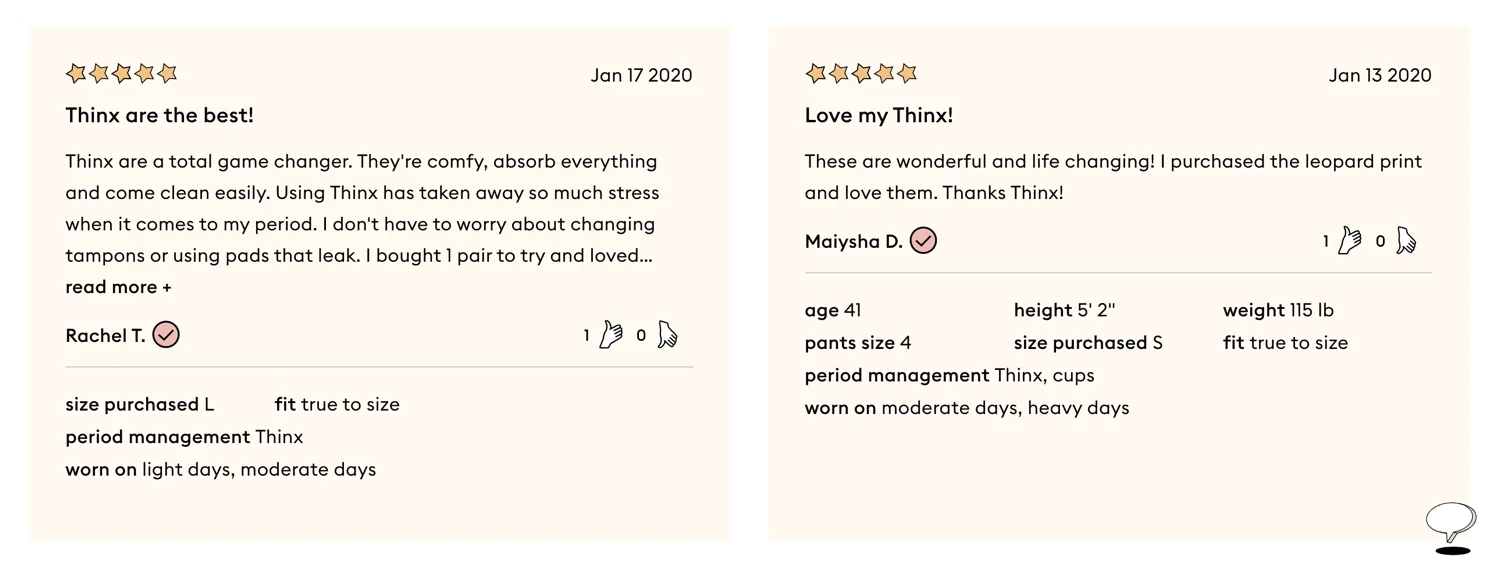Click thumbs up on Maiysha D.'s review
Image resolution: width=1500 pixels, height=570 pixels.
point(1350,241)
